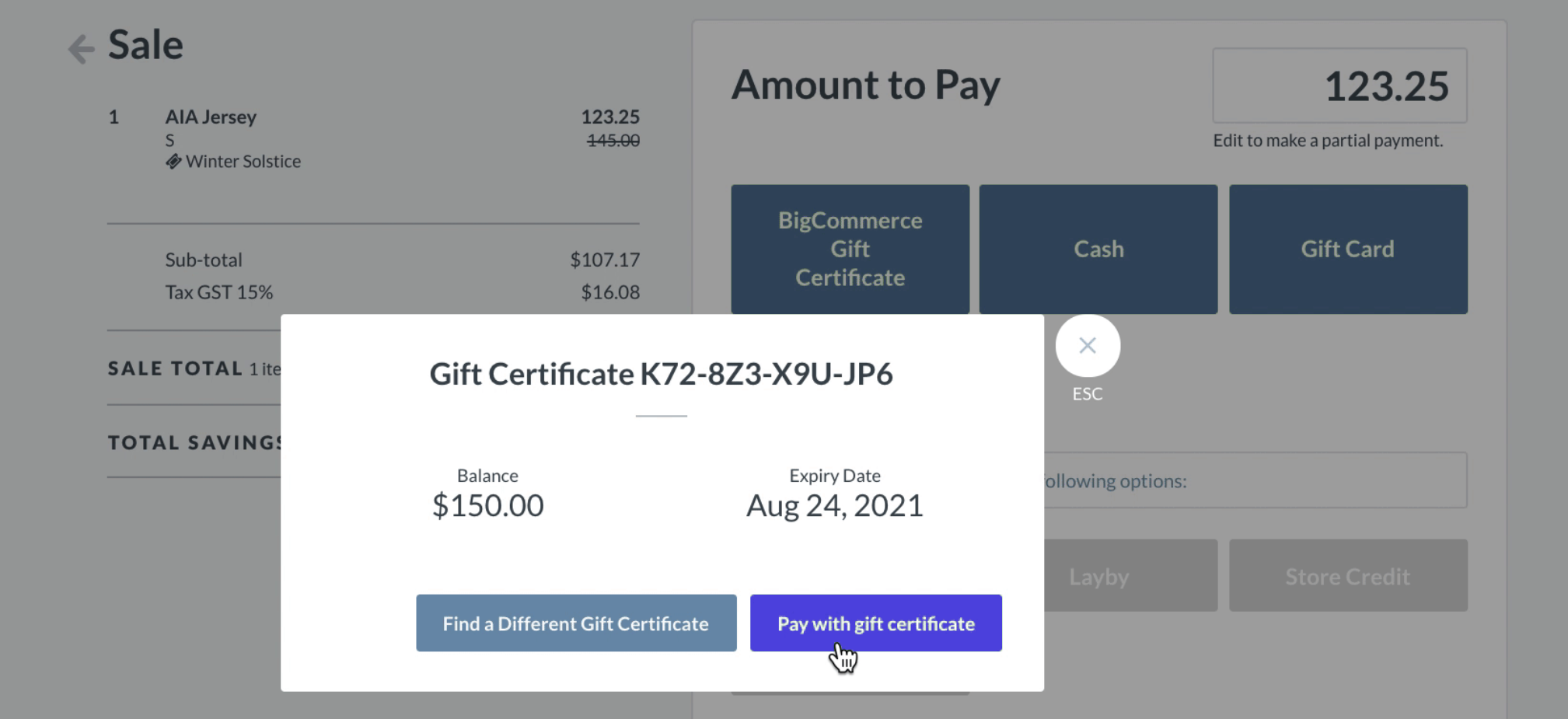Image resolution: width=1568 pixels, height=719 pixels.
Task: Select BigCommerce Gift Certificate payment type
Action: 850,249
